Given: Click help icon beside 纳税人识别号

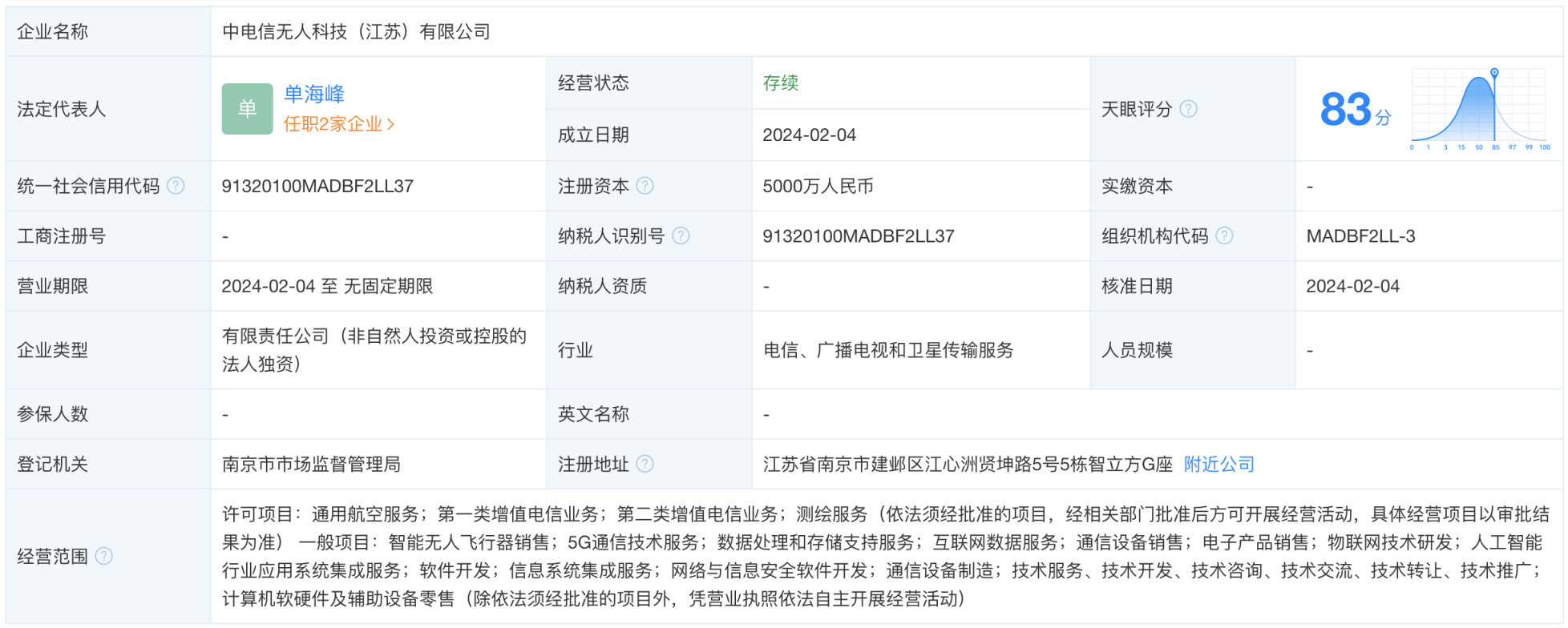Looking at the screenshot, I should point(681,235).
